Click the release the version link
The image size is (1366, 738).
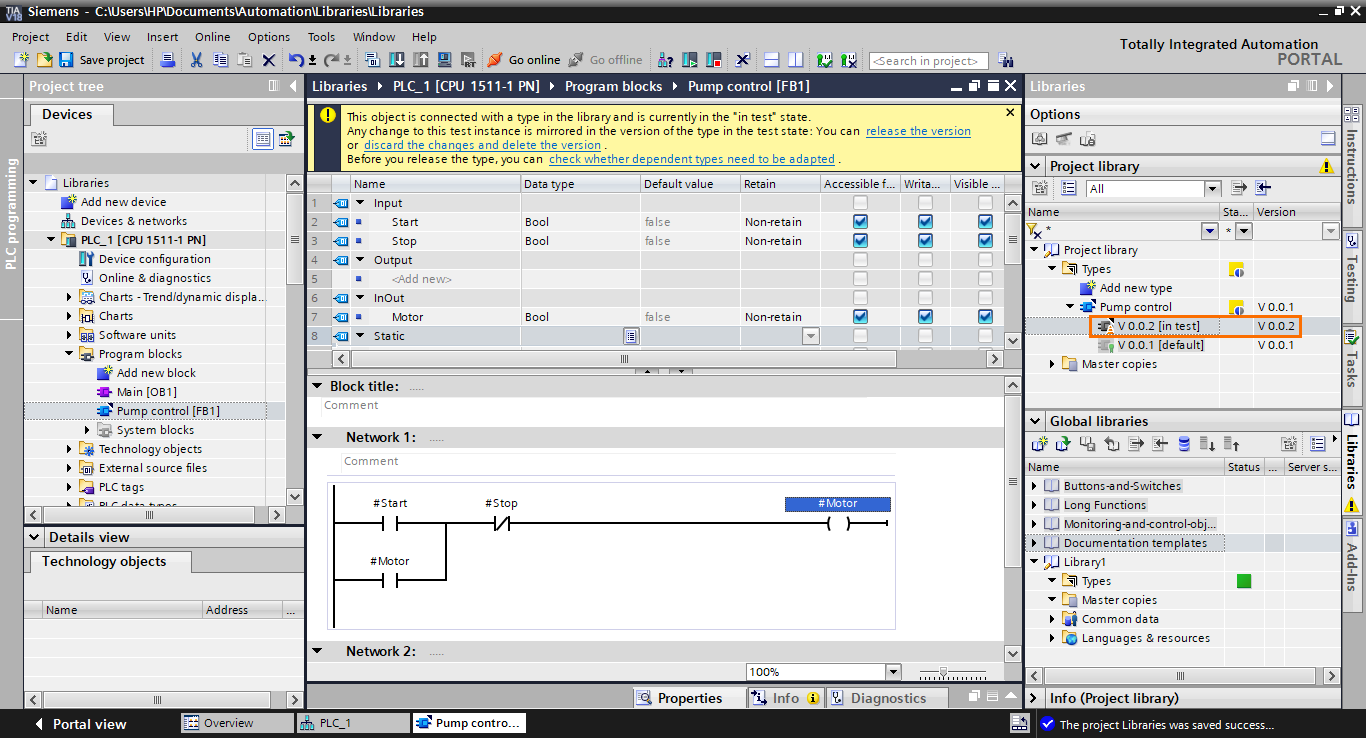(918, 130)
